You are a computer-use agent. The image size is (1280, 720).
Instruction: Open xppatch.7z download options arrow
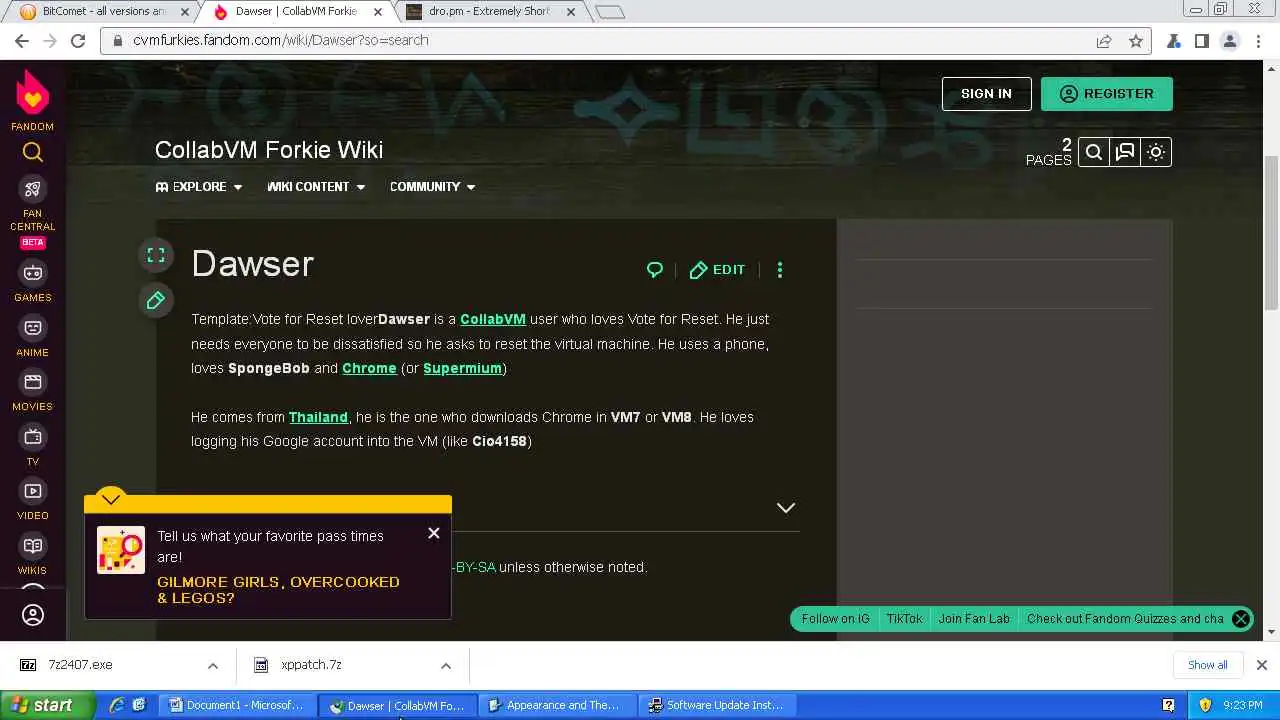pyautogui.click(x=446, y=665)
